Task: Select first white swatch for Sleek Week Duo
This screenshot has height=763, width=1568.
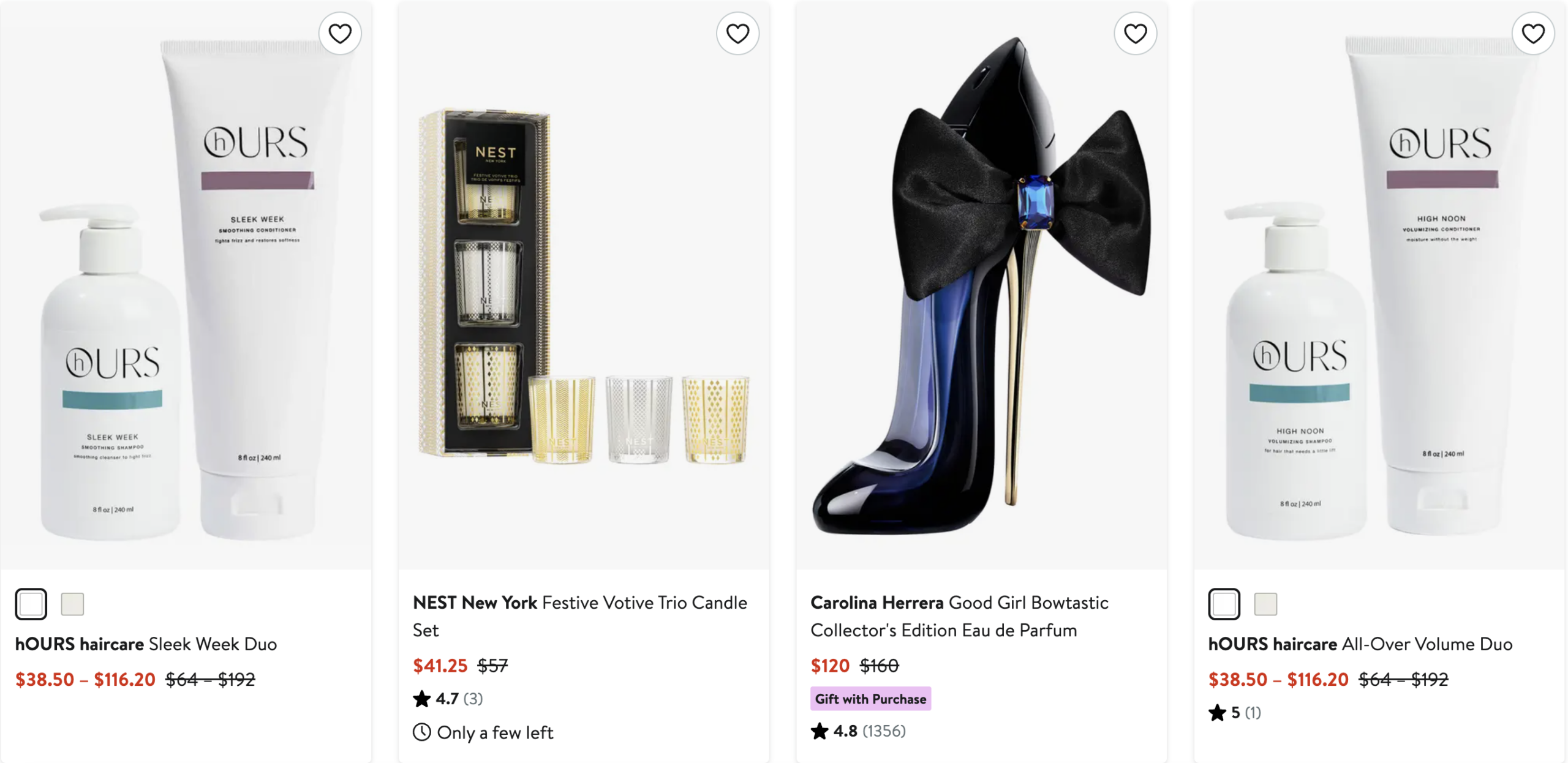Action: (31, 604)
